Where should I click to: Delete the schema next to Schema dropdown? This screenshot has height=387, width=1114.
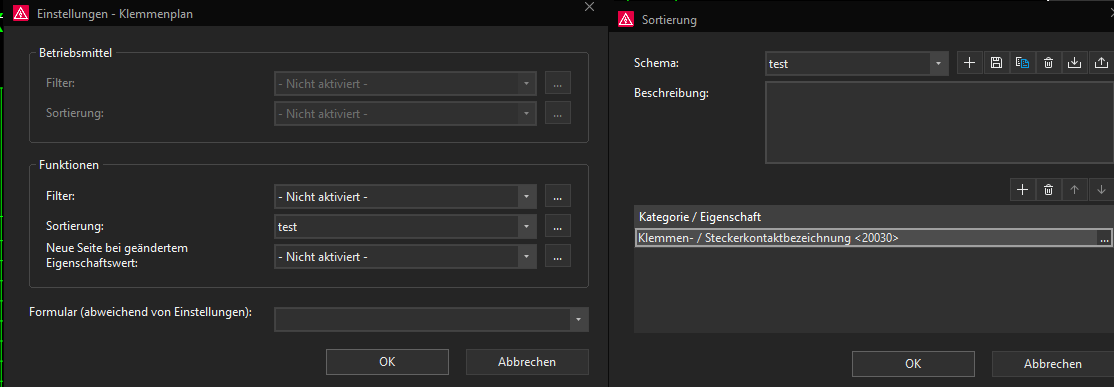click(x=1049, y=63)
